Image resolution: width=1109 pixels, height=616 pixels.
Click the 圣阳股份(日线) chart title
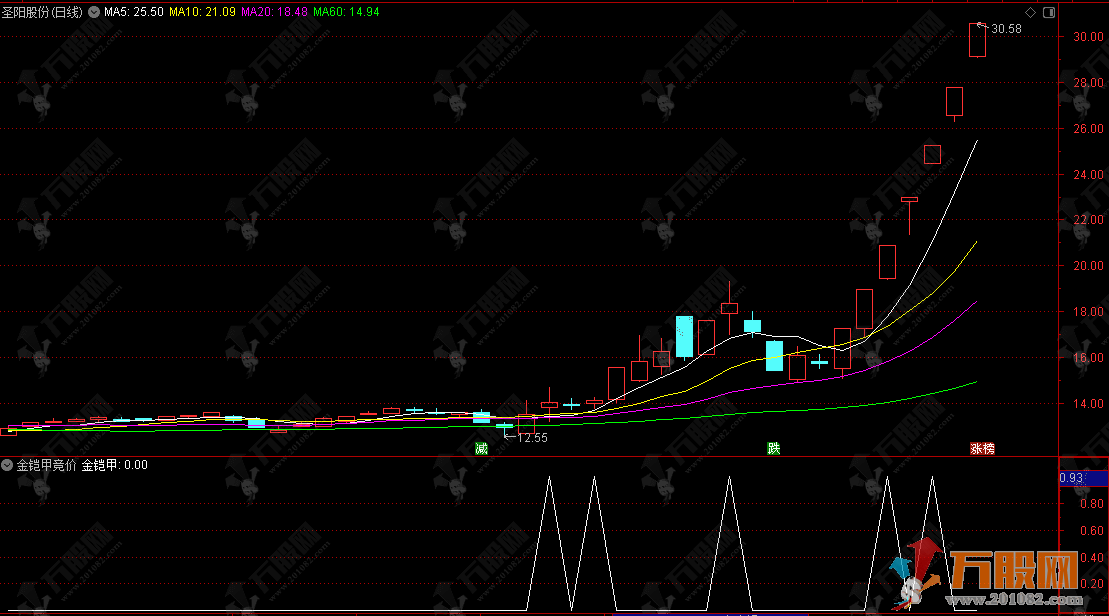click(43, 13)
